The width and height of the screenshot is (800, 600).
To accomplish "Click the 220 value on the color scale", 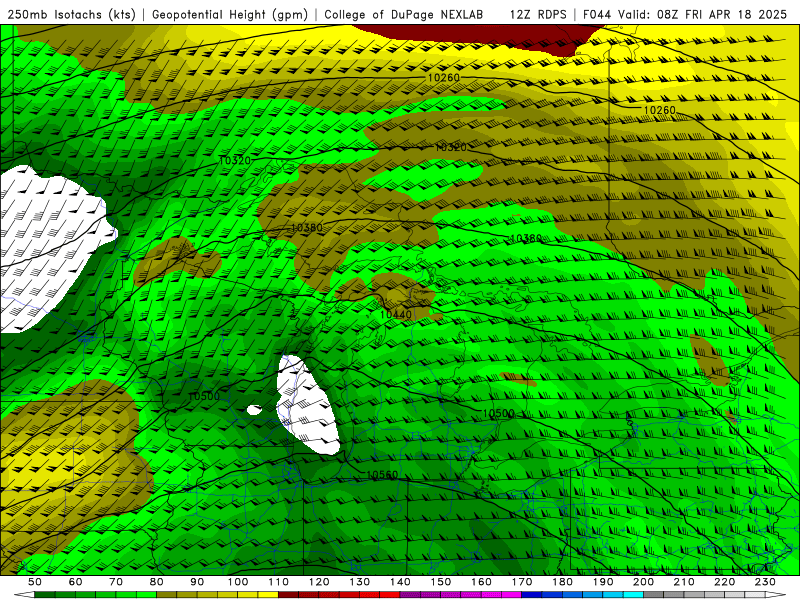I will 724,582.
